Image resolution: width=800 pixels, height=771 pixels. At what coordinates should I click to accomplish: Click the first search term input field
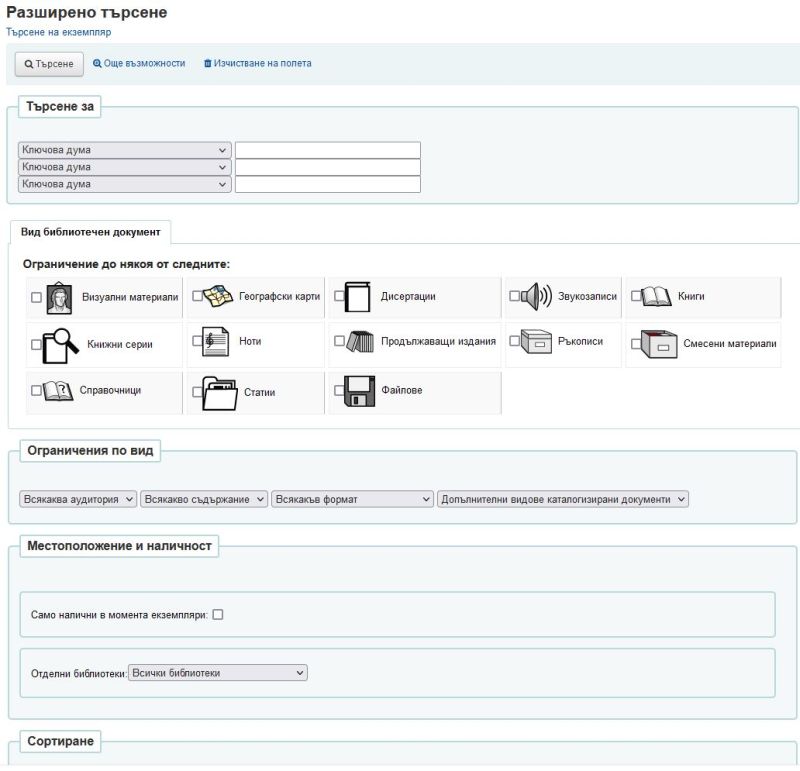coord(328,150)
